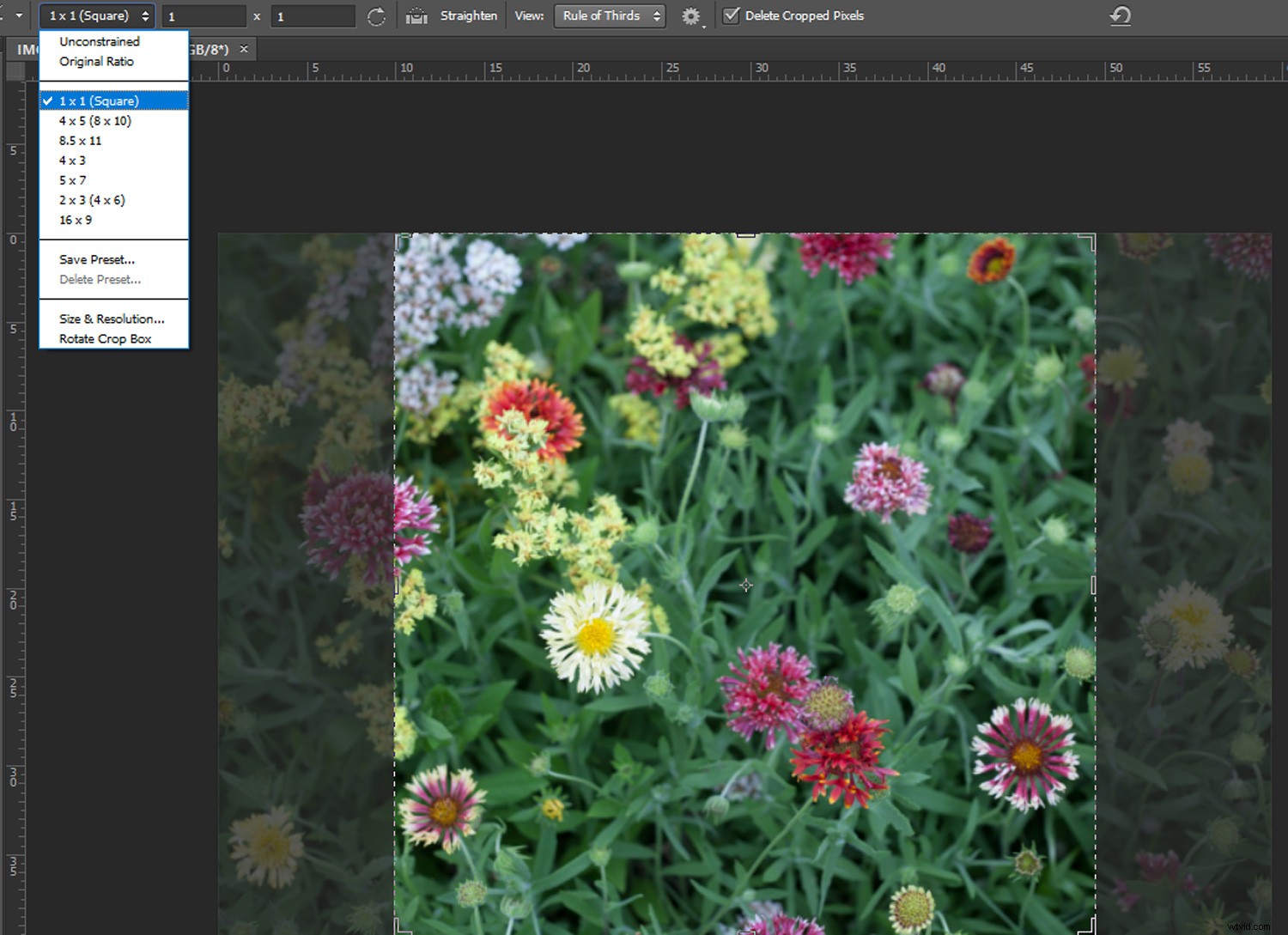The height and width of the screenshot is (935, 1288).
Task: Select the 16 x 9 crop preset
Action: click(x=76, y=220)
